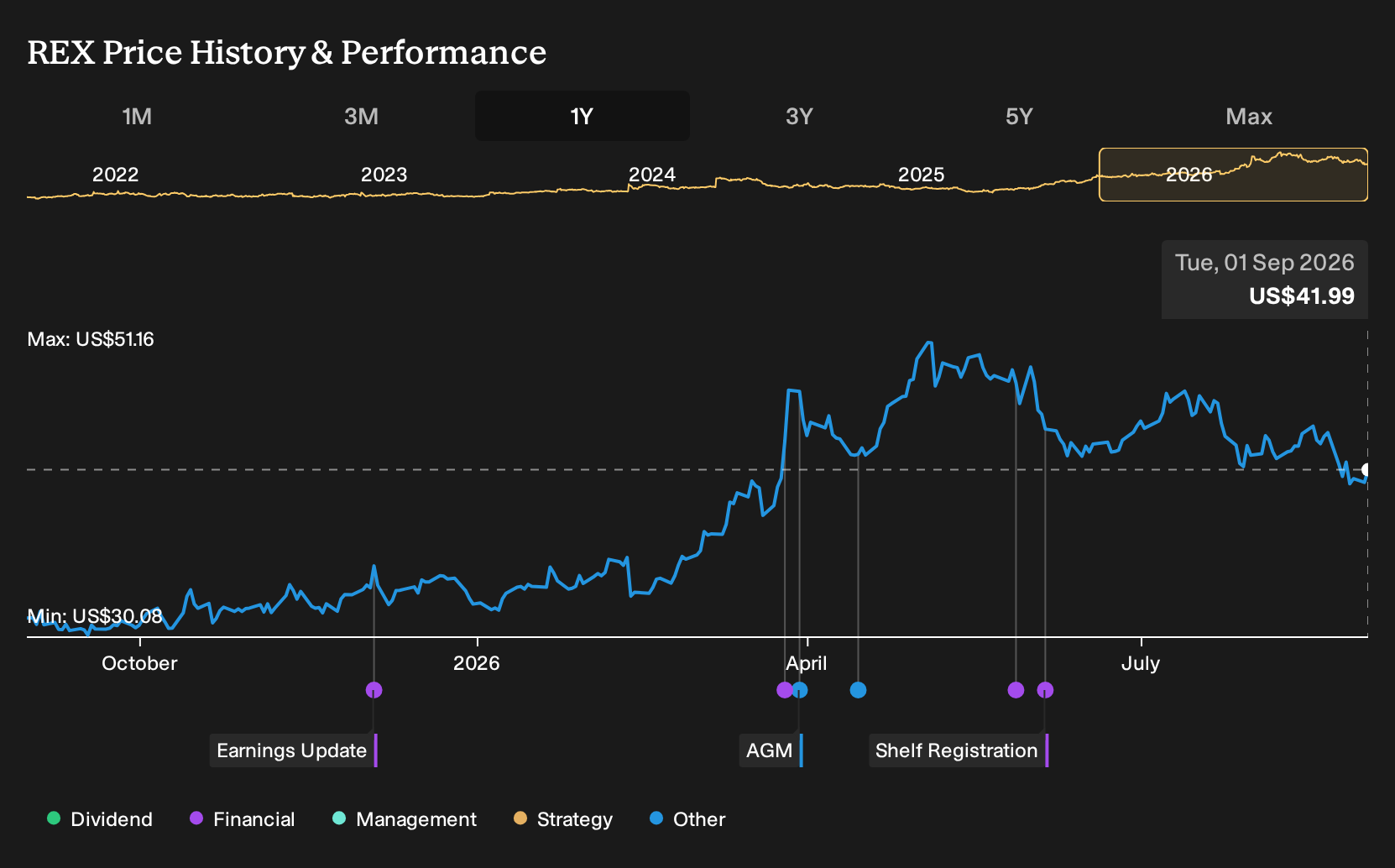This screenshot has height=868, width=1395.
Task: Click the purple dot connected to Shelf Registration
Action: coord(1045,690)
